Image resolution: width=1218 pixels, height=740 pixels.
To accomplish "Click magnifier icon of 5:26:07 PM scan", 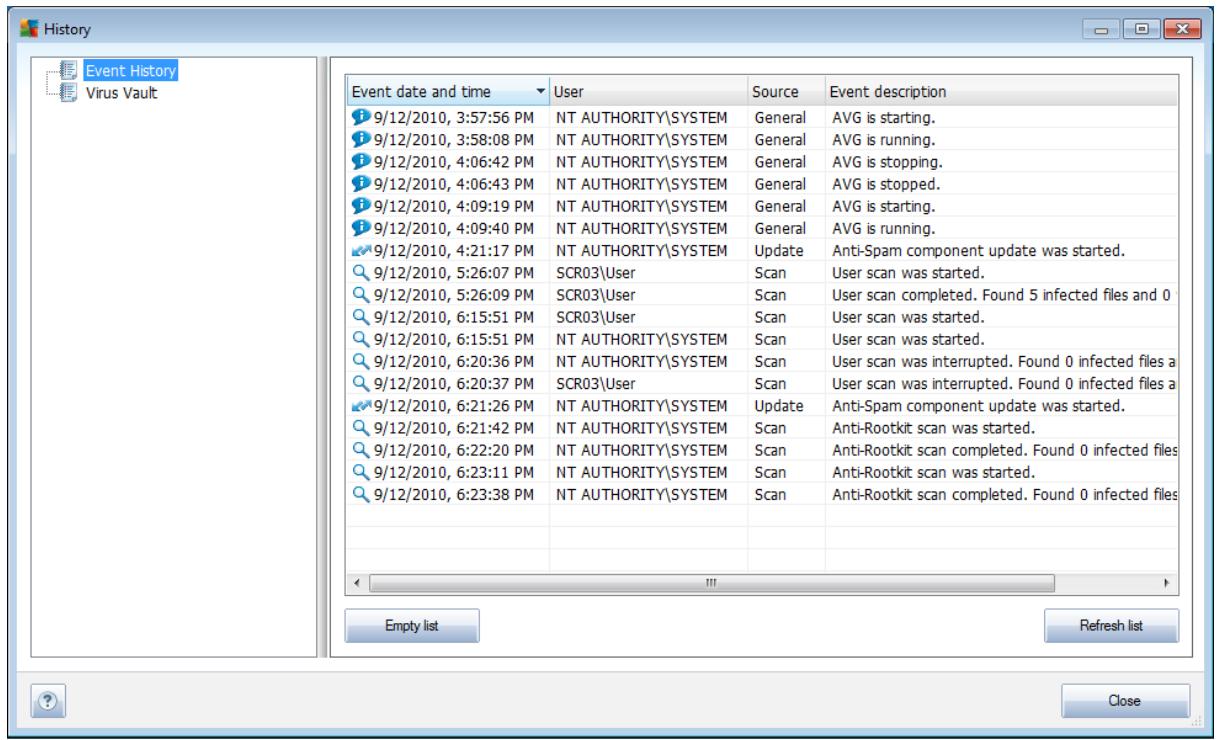I will 361,273.
